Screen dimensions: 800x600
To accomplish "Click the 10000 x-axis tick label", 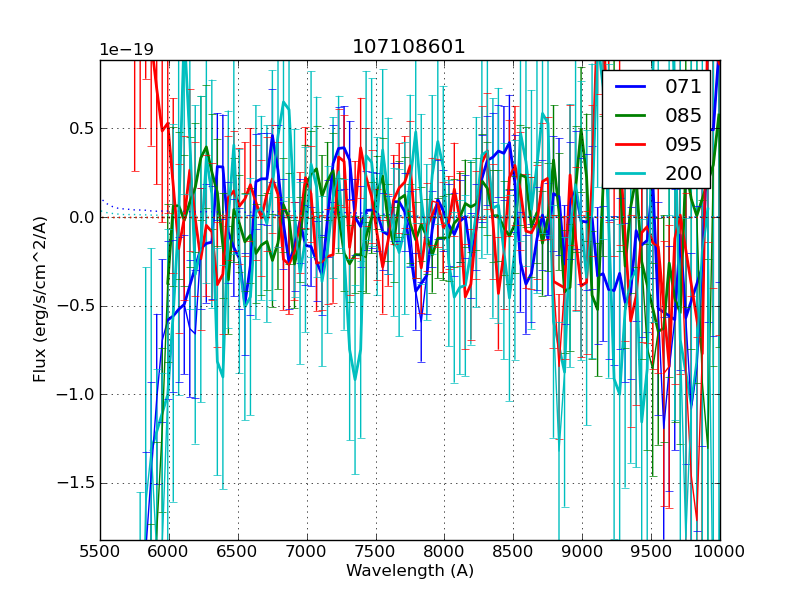I will point(719,551).
